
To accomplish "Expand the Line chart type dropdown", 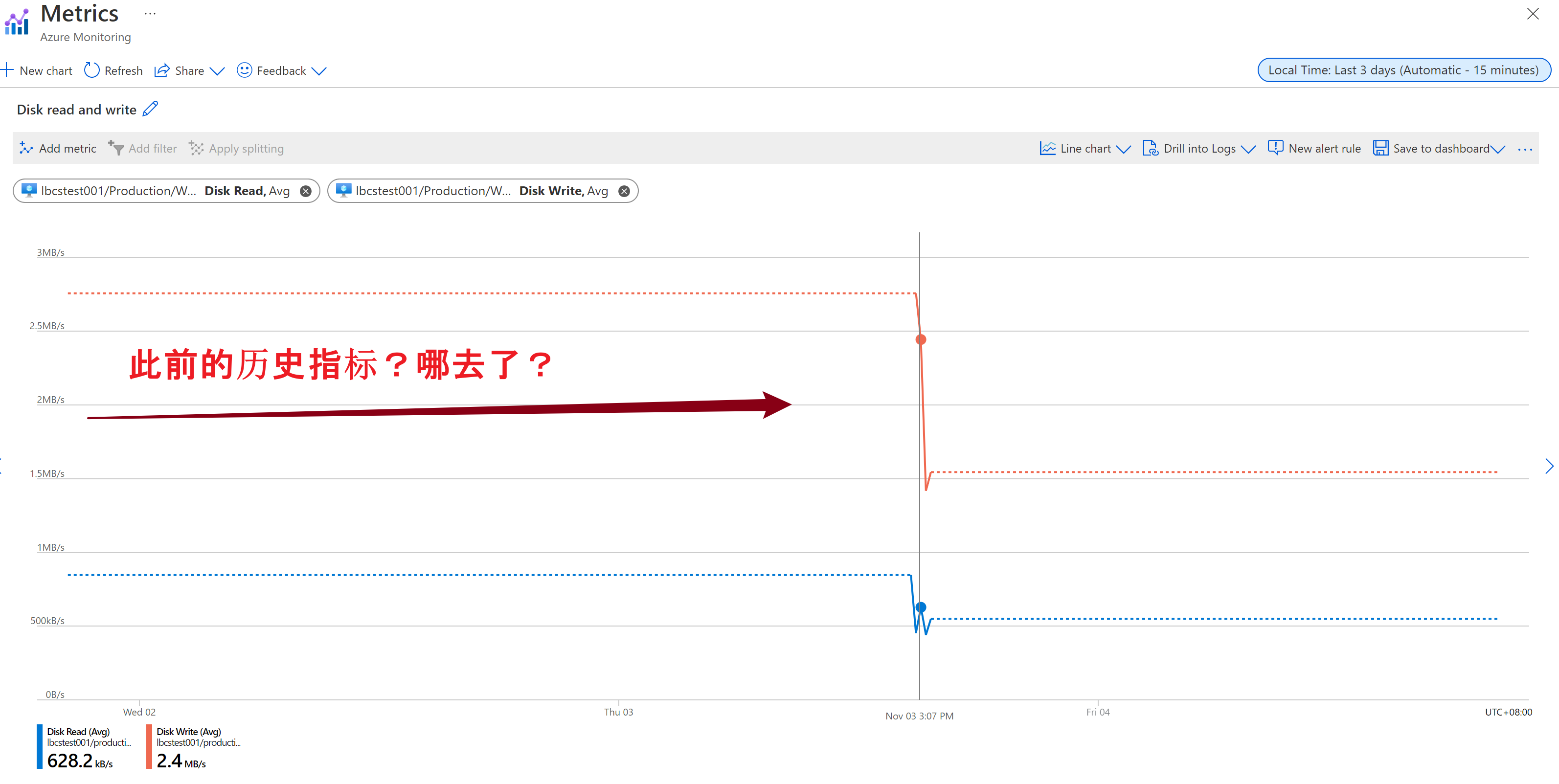I will (1123, 149).
